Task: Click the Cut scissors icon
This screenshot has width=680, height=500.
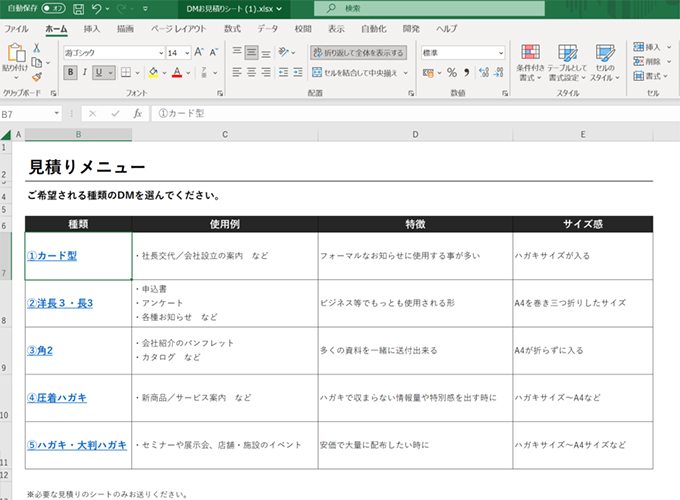Action: pos(37,47)
